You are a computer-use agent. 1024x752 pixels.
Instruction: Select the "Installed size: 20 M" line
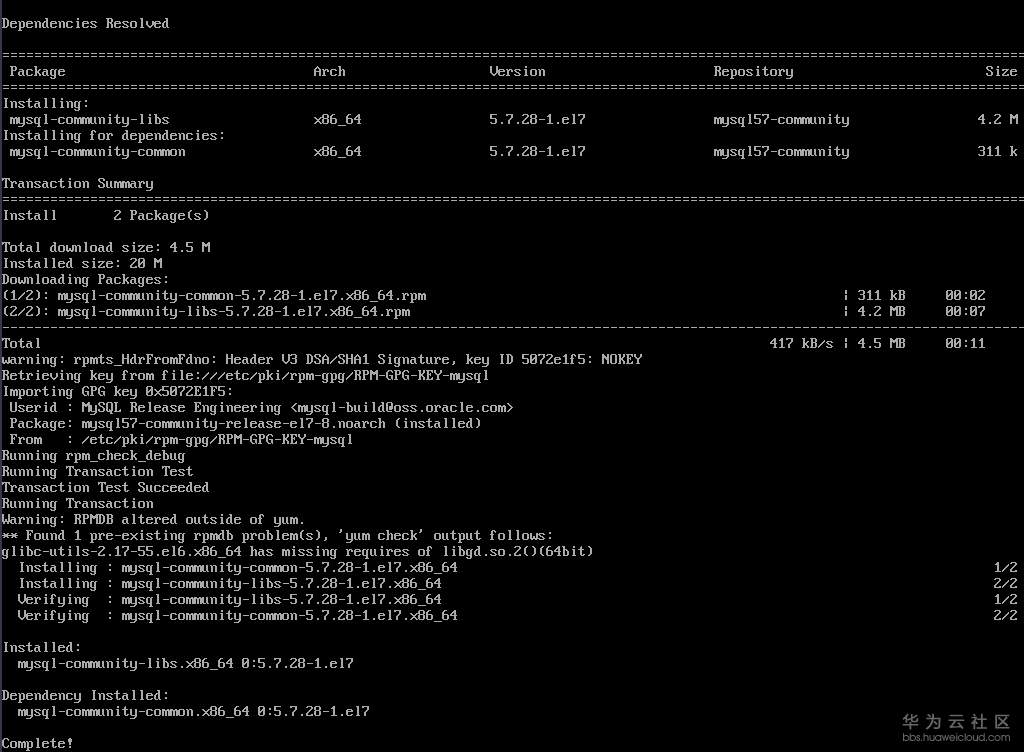click(x=82, y=264)
